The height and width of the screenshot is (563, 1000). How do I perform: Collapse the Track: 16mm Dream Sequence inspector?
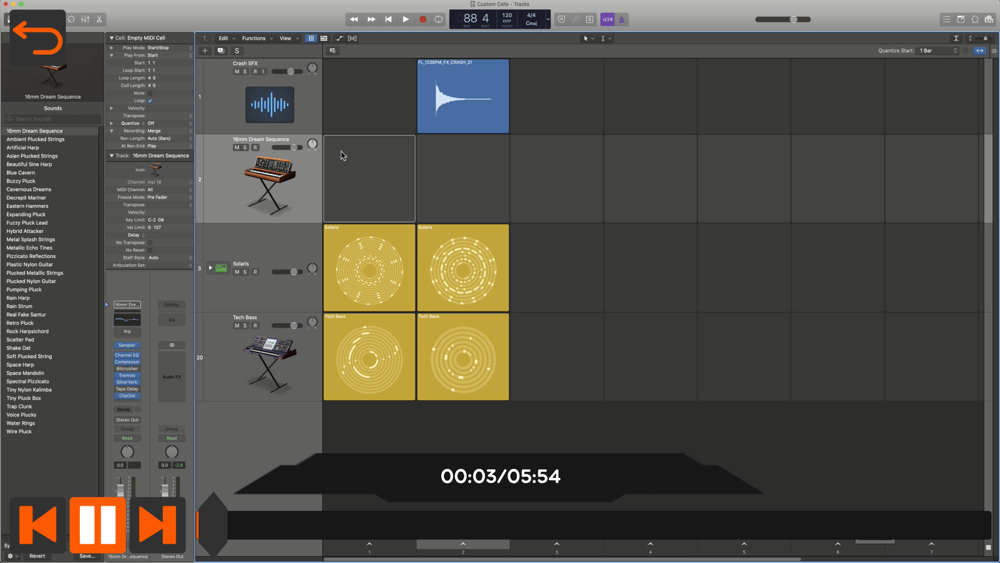tap(112, 156)
